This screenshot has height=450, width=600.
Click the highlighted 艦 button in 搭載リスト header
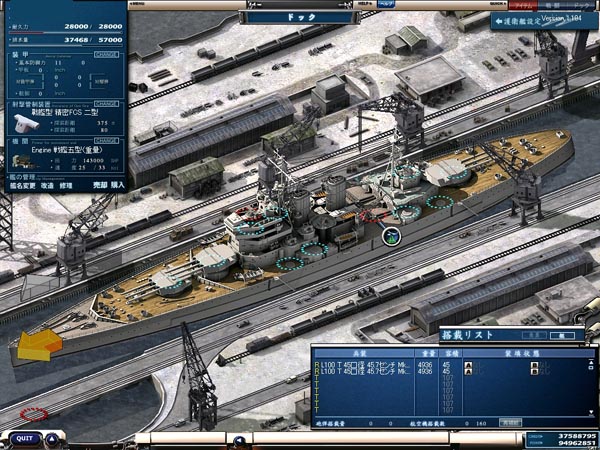pyautogui.click(x=562, y=336)
